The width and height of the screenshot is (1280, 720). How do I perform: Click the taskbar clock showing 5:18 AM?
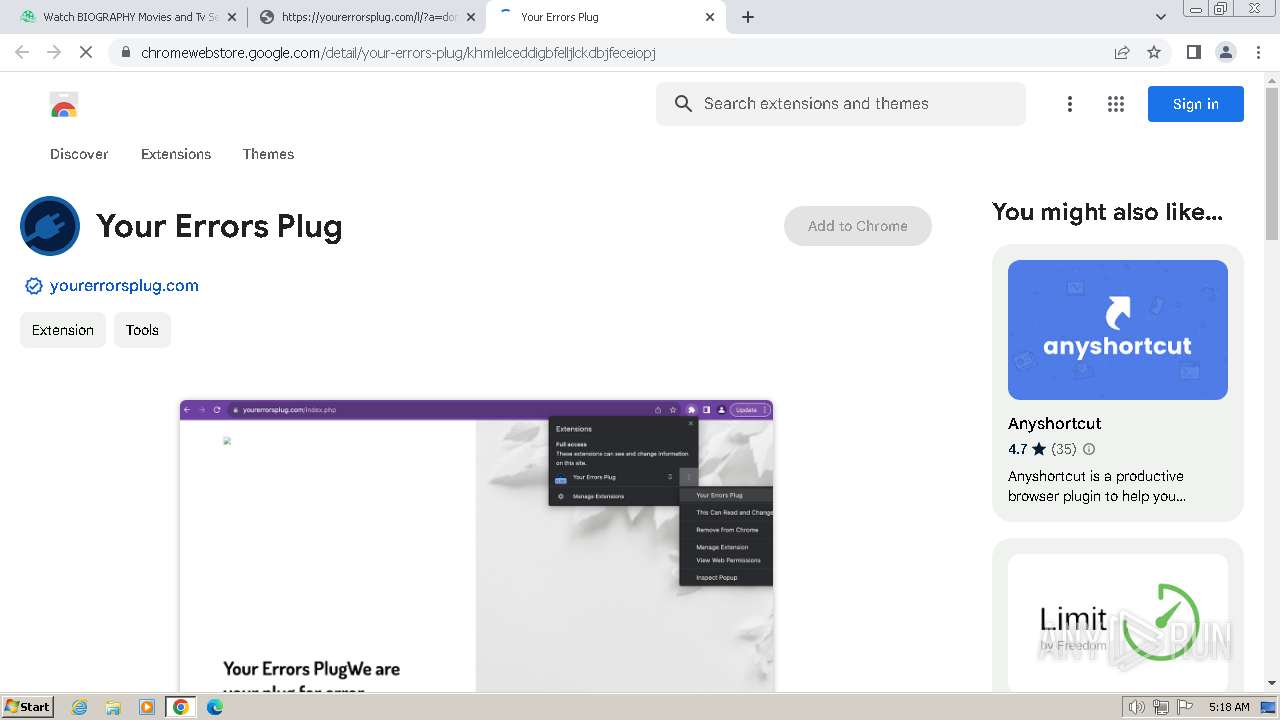coord(1229,707)
